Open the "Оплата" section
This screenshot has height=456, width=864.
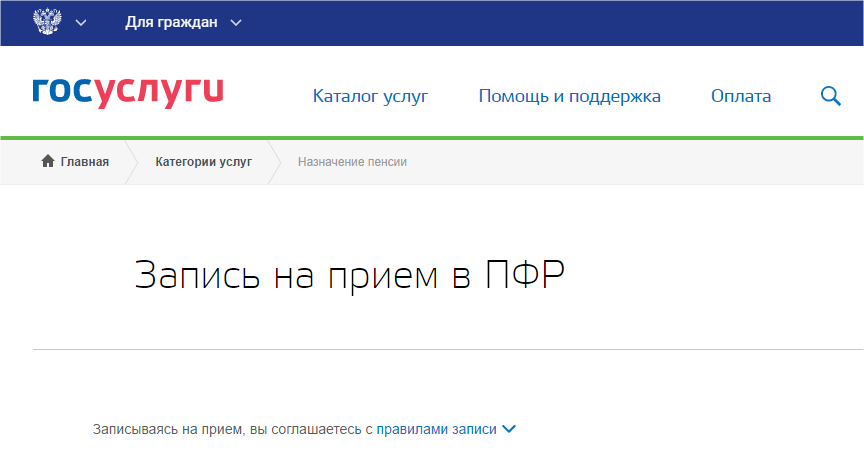click(x=741, y=96)
